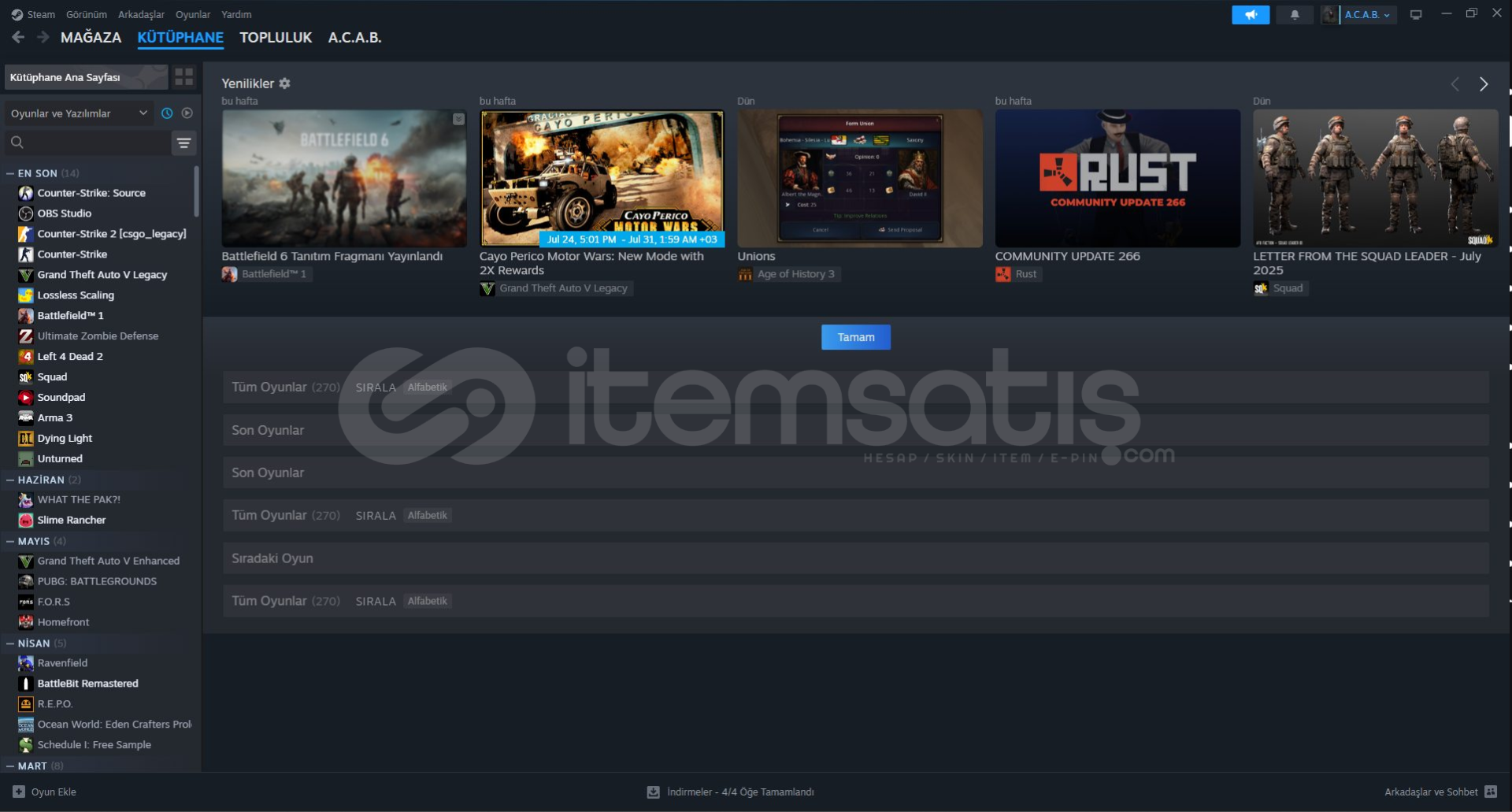The height and width of the screenshot is (812, 1512).
Task: Collapse the HAZİRAN category
Action: click(10, 480)
